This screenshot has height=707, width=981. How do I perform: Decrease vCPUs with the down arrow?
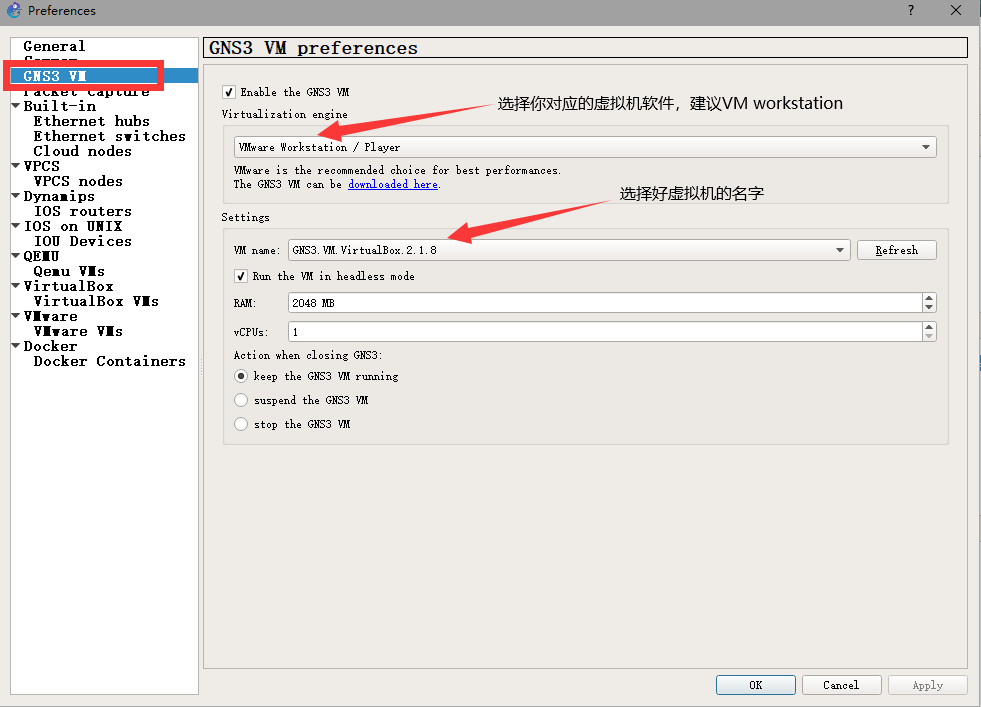coord(929,336)
